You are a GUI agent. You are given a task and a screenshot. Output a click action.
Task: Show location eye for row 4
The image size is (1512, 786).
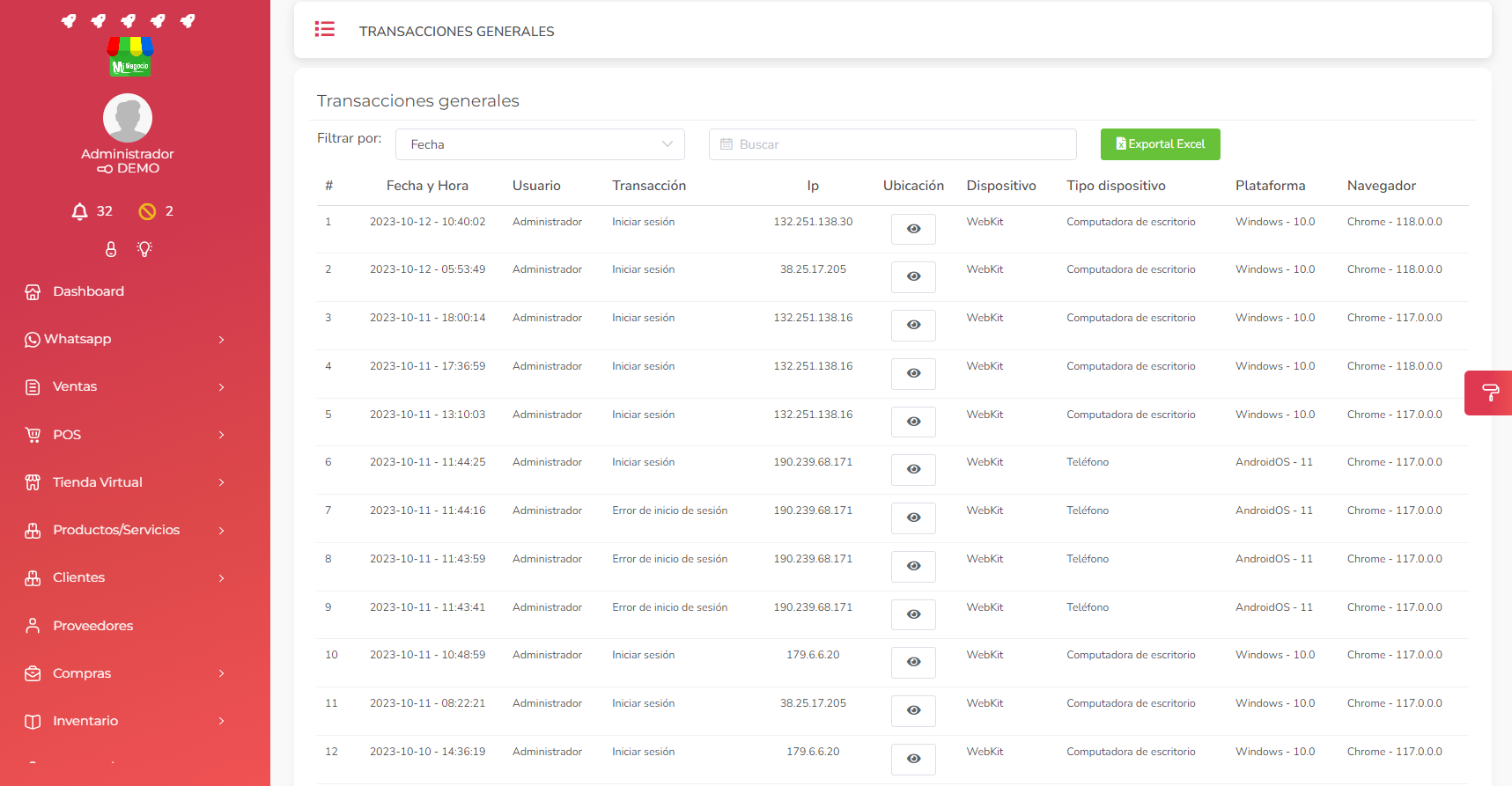[913, 373]
